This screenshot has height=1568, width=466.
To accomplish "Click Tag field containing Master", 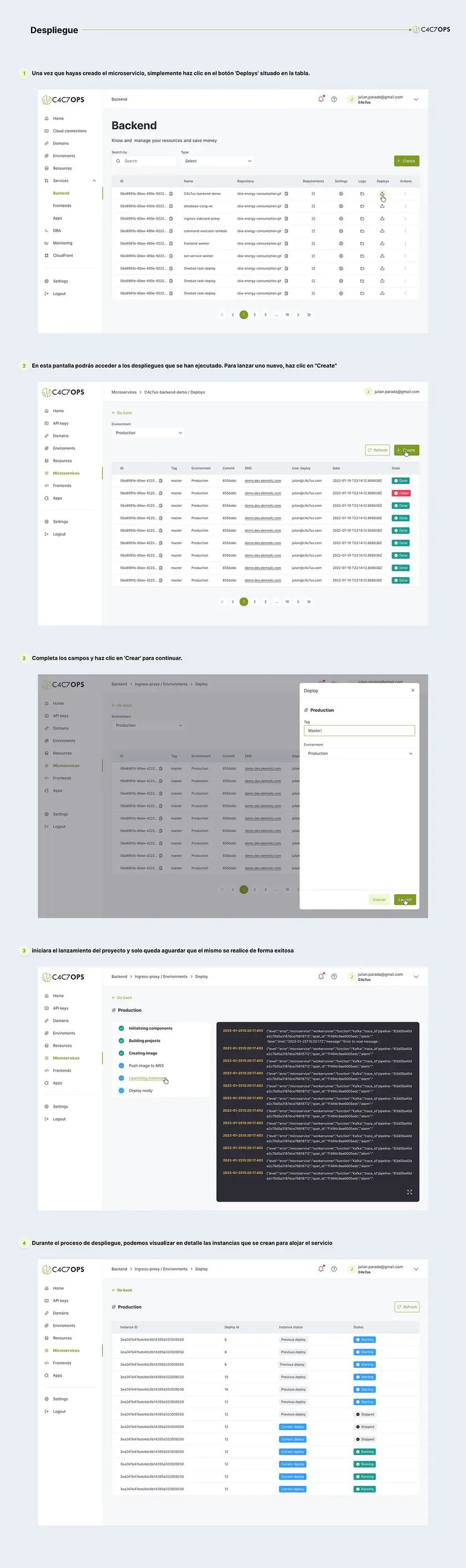I will 359,730.
